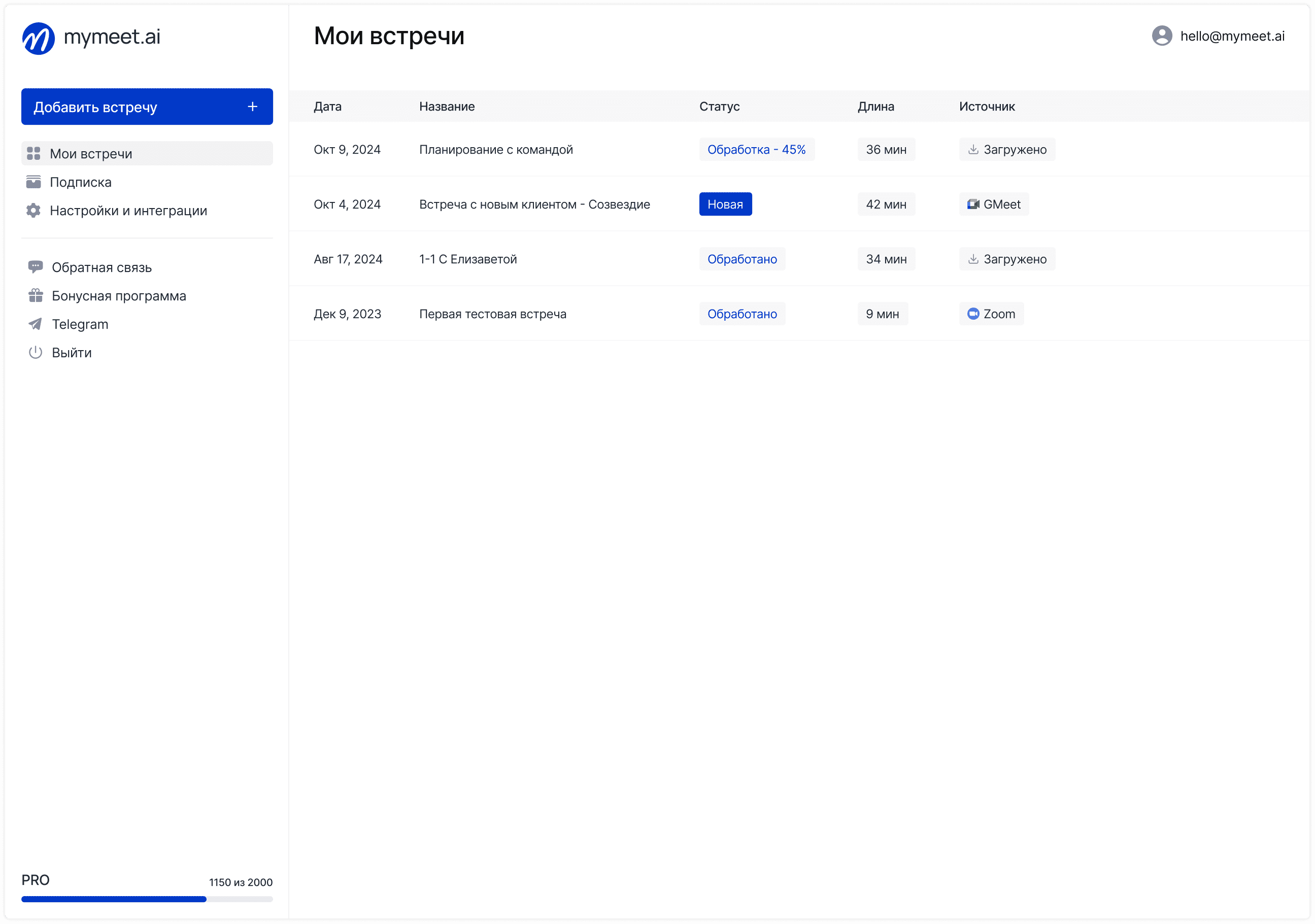Click the plus icon on Добавить встречу
The image size is (1315, 924).
[253, 107]
